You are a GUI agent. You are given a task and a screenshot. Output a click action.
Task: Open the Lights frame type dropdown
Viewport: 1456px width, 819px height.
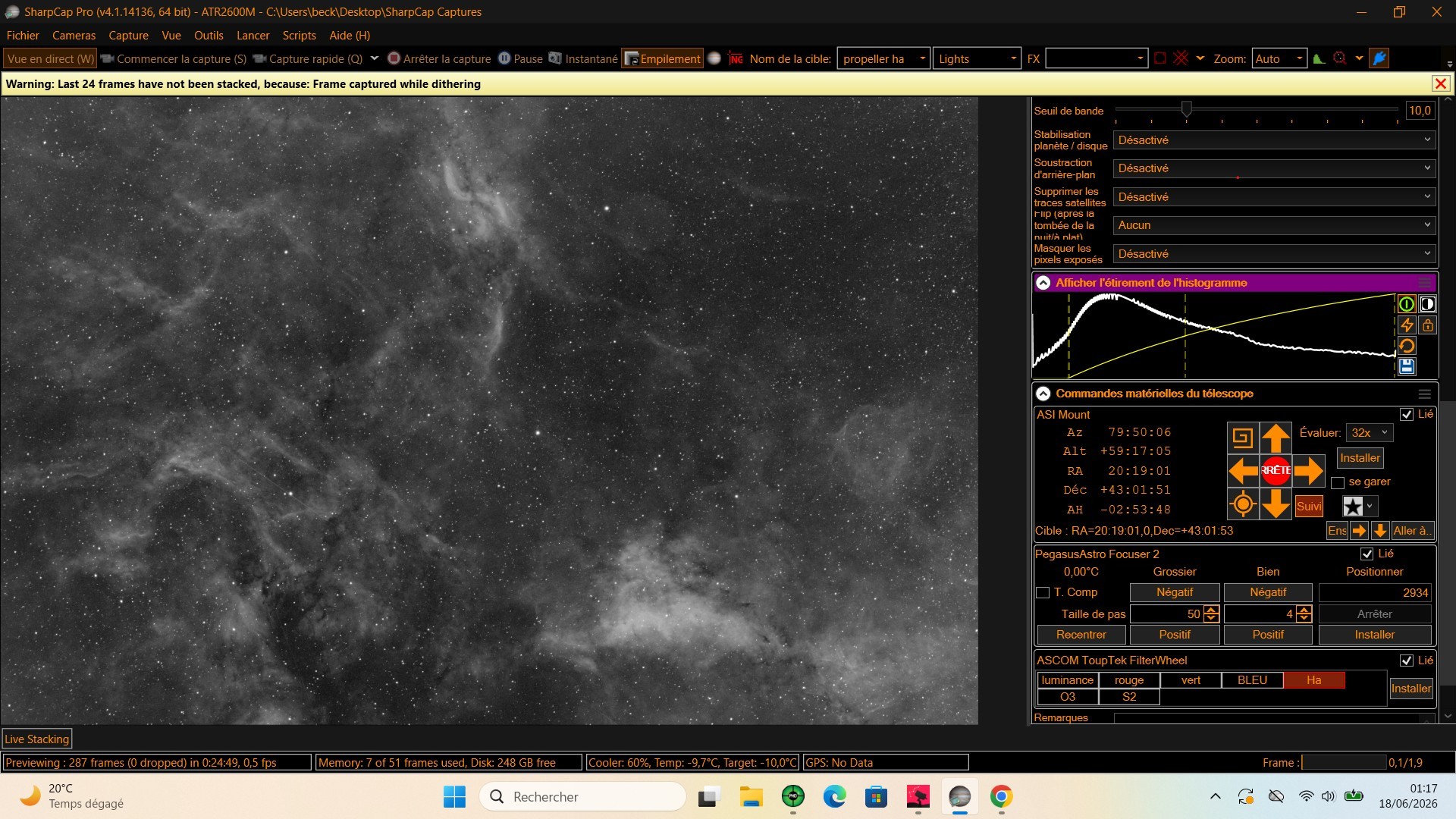[x=977, y=58]
